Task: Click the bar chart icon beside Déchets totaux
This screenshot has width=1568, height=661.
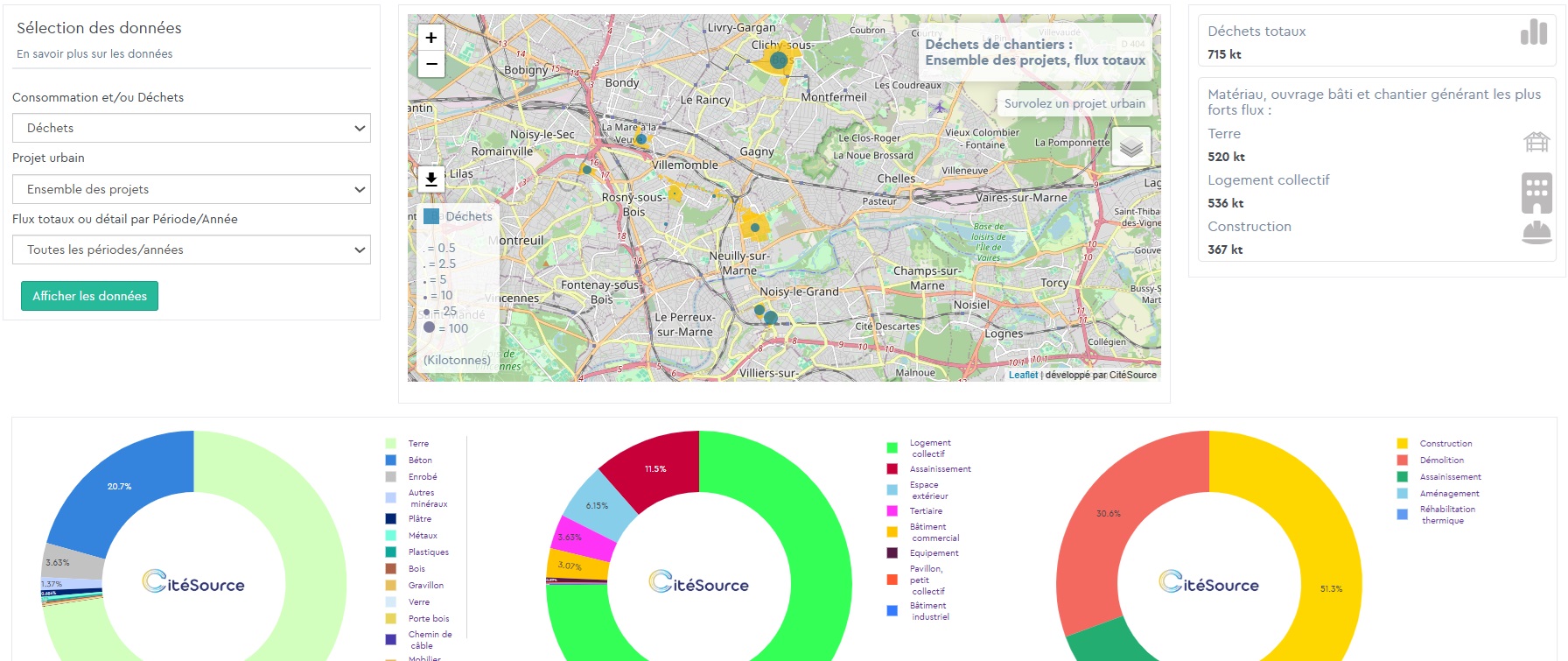Action: [1533, 33]
